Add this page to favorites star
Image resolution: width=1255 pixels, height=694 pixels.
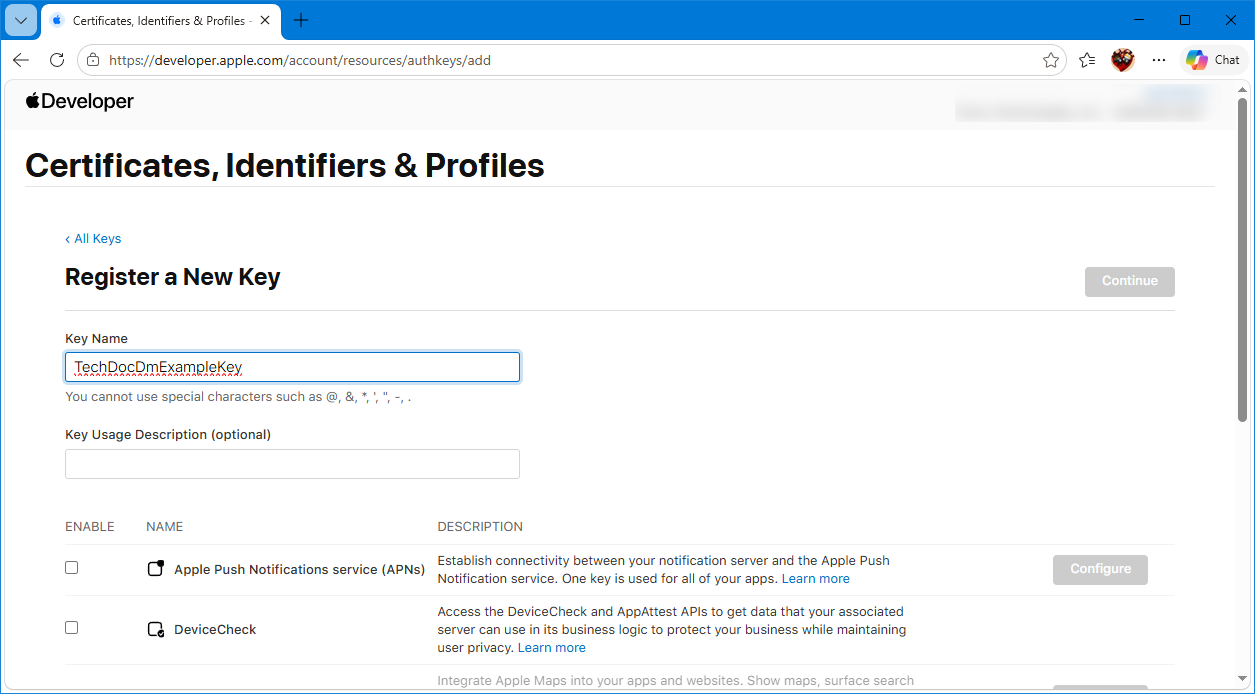click(1050, 60)
